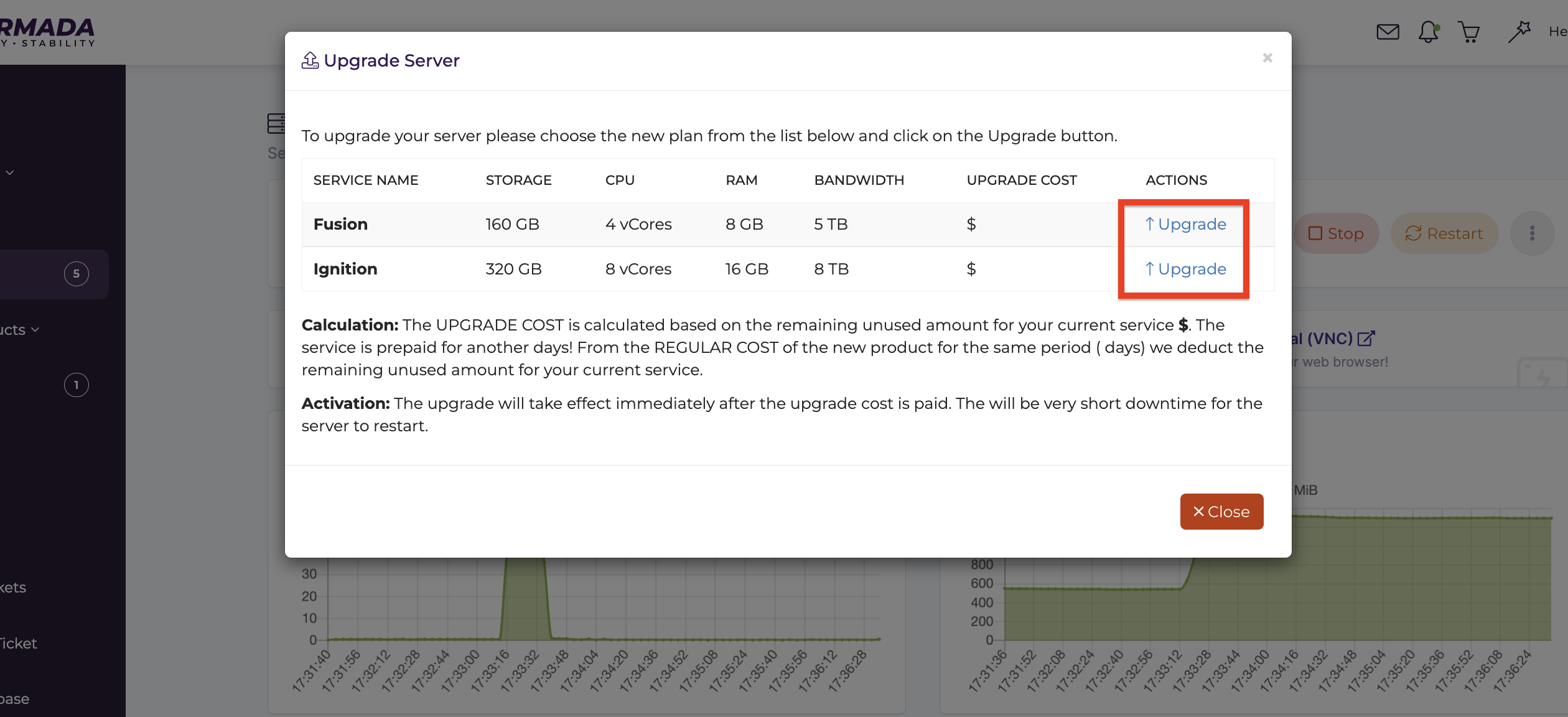Click the 8 vCores cell

tap(638, 269)
